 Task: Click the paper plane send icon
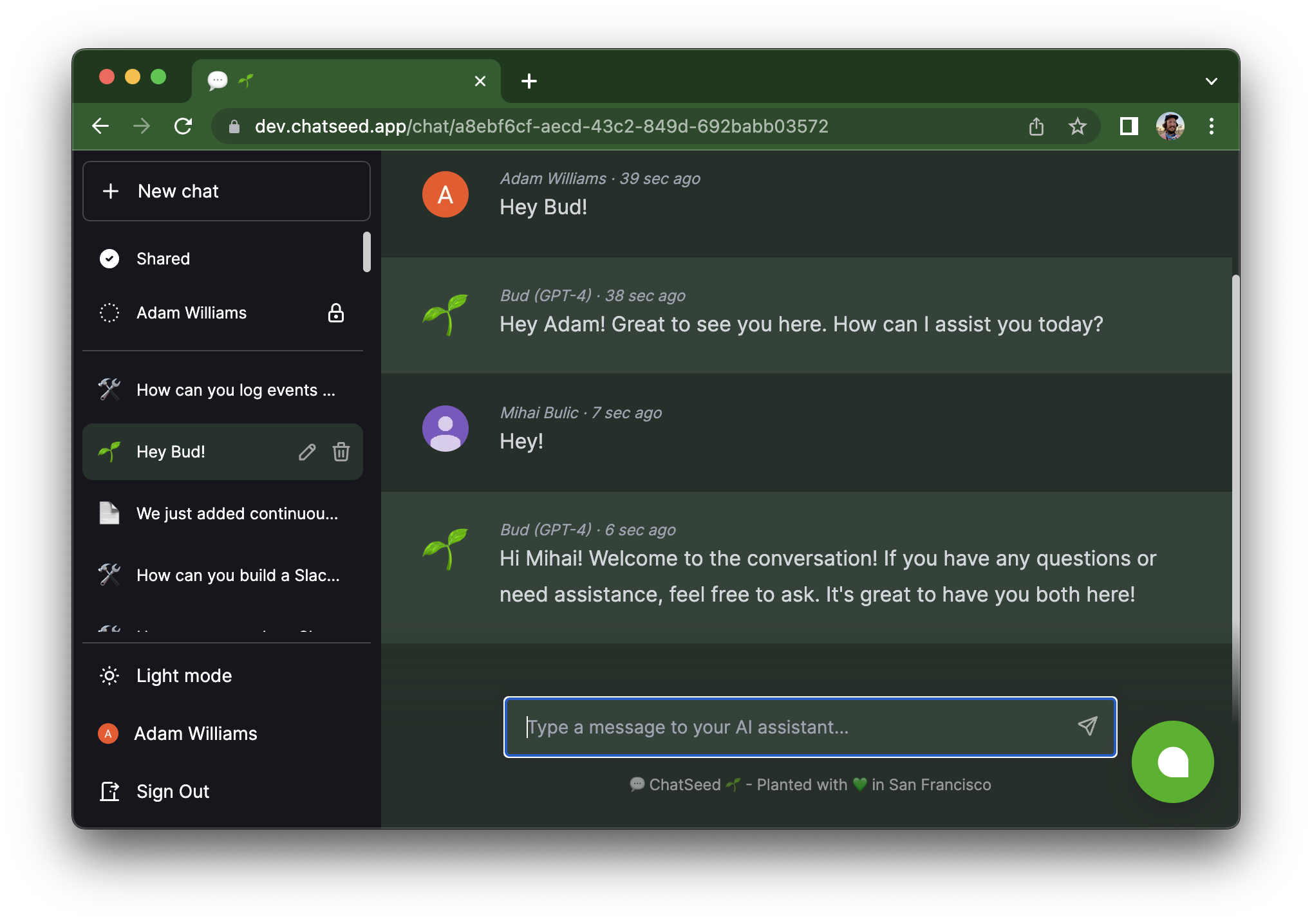1087,726
